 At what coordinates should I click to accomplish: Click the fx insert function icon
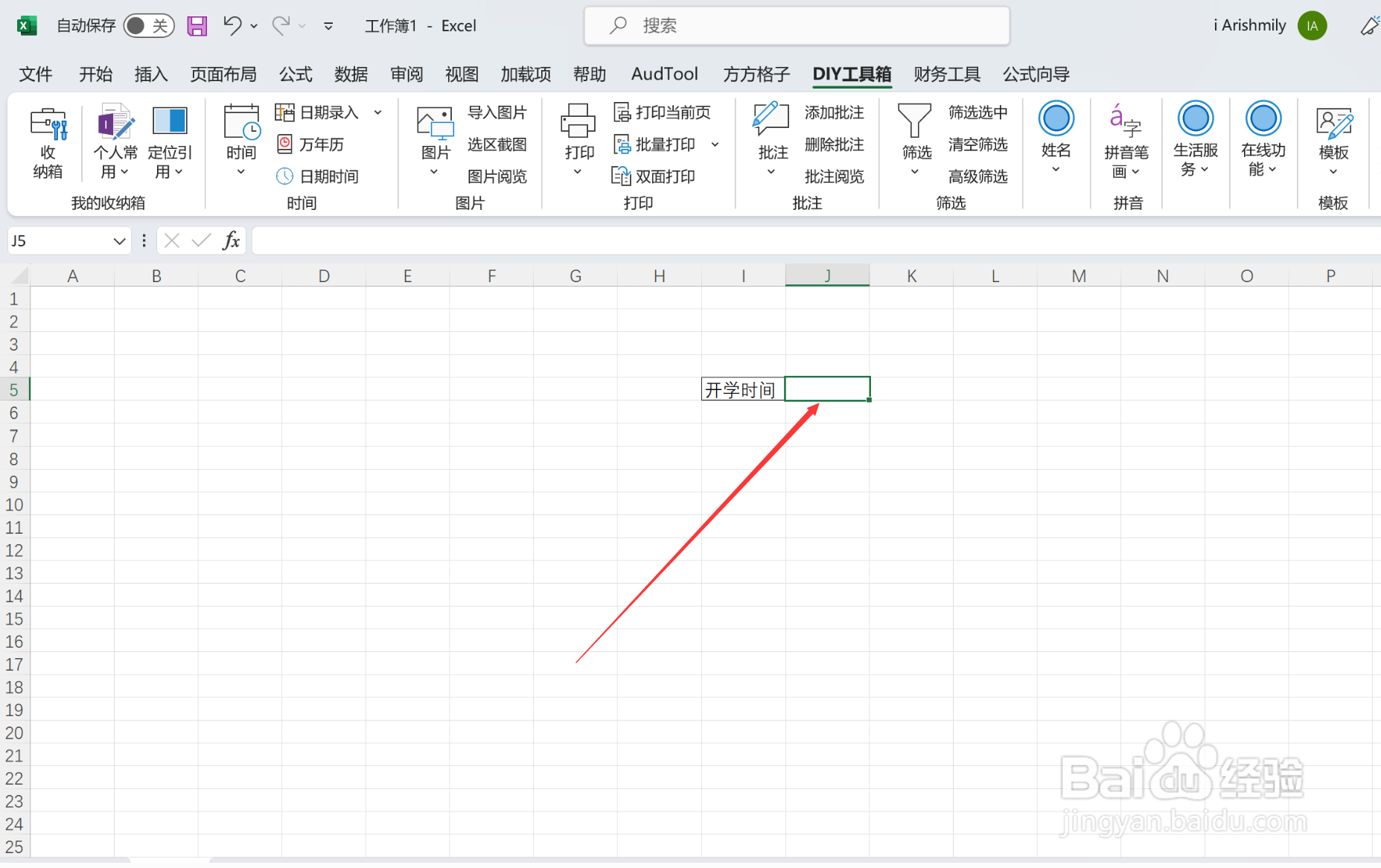click(x=232, y=240)
